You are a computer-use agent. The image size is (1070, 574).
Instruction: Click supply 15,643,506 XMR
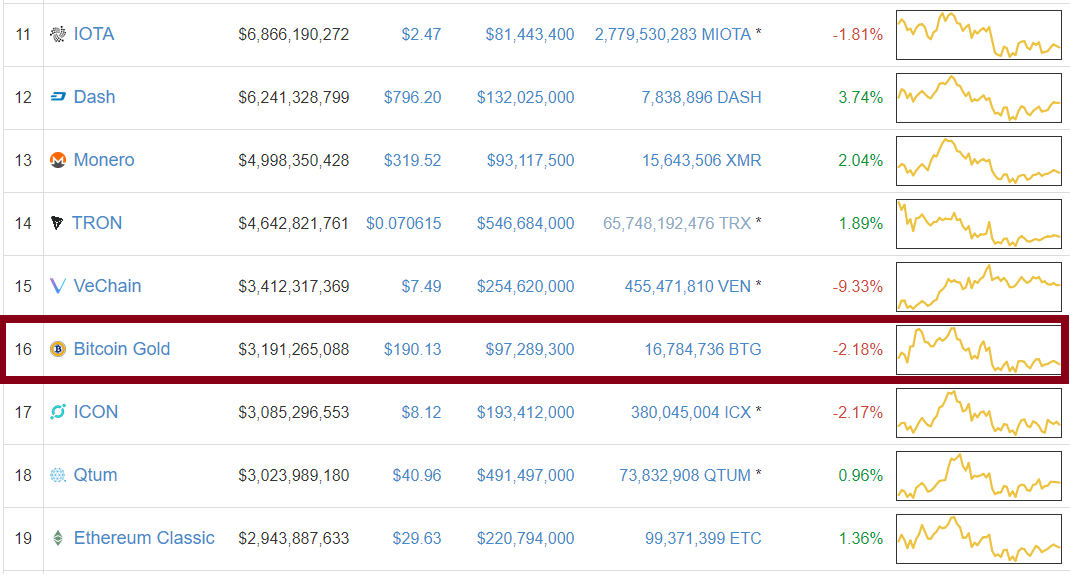[702, 160]
